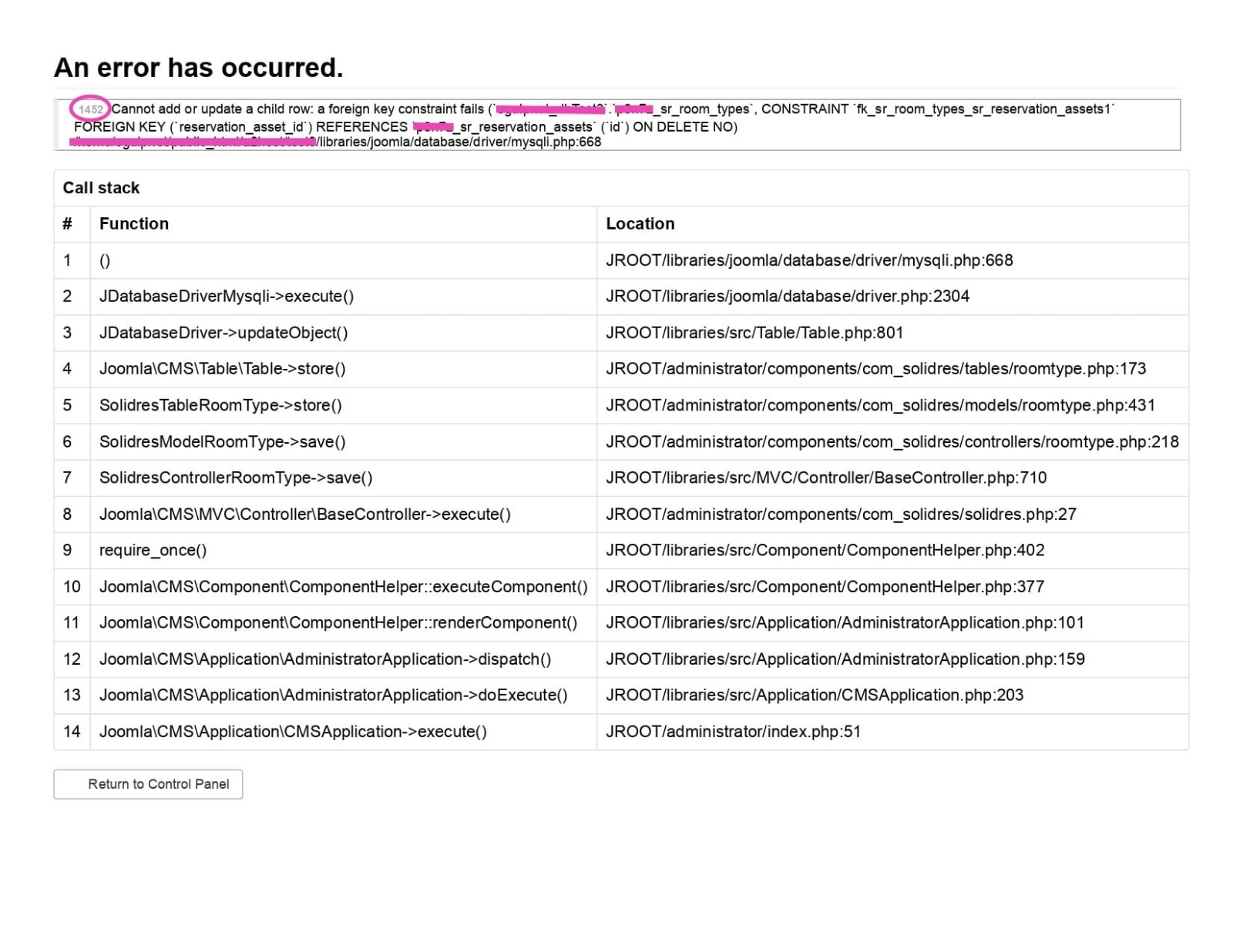This screenshot has height=952, width=1233.
Task: Click the circled 1452 error code badge
Action: click(x=90, y=109)
